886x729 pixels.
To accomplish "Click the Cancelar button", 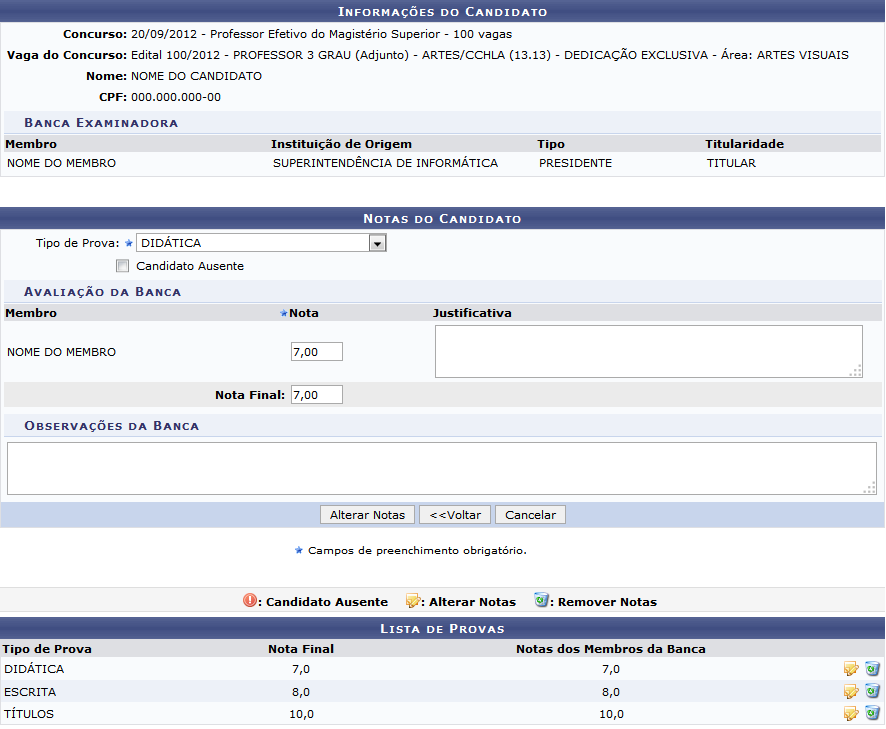I will coord(530,515).
